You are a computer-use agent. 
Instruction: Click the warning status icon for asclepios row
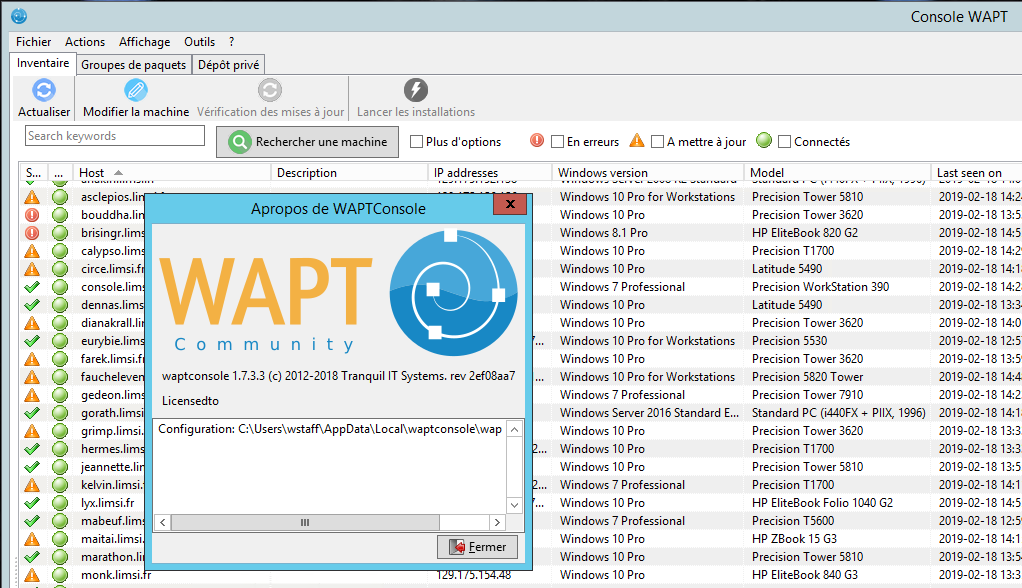pyautogui.click(x=31, y=197)
